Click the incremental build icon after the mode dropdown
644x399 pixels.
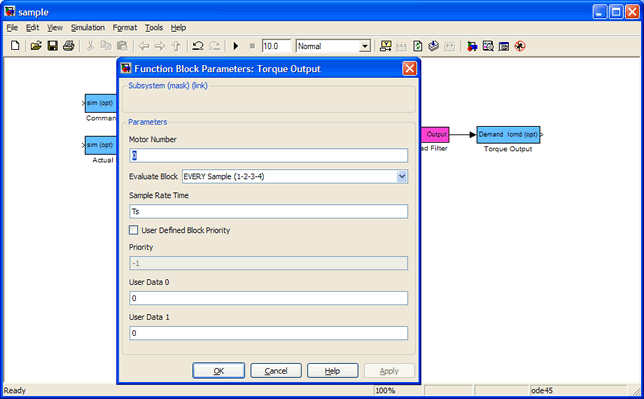pyautogui.click(x=385, y=46)
